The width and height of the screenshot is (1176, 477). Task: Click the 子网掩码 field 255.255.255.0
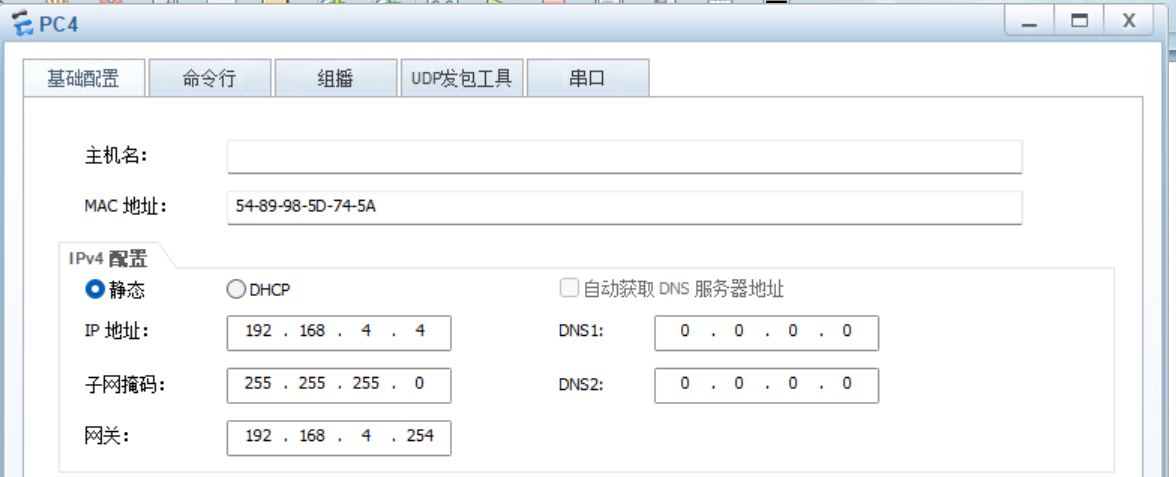coord(339,386)
